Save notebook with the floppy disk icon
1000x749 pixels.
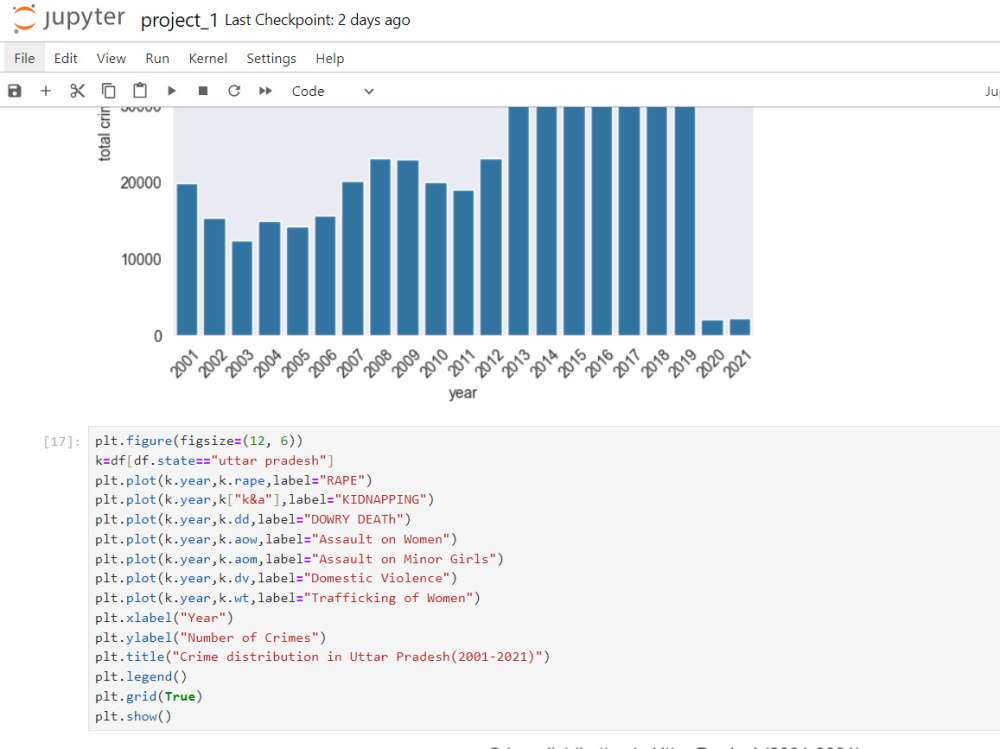pyautogui.click(x=15, y=91)
